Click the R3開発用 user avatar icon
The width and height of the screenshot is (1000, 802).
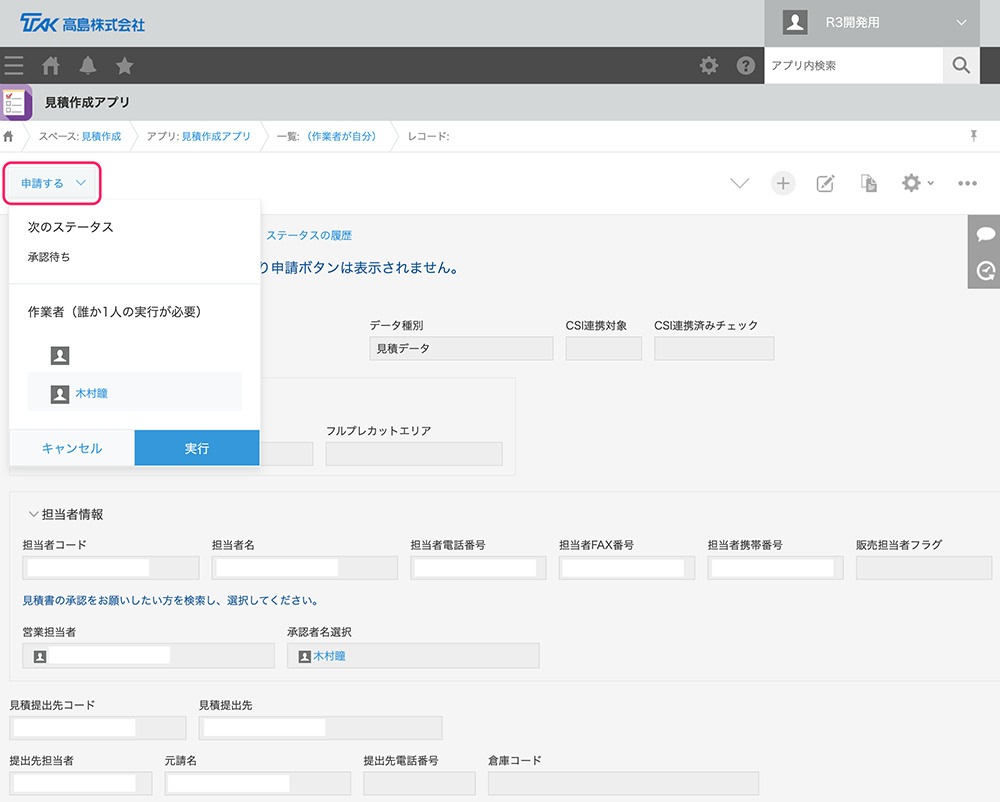[795, 22]
